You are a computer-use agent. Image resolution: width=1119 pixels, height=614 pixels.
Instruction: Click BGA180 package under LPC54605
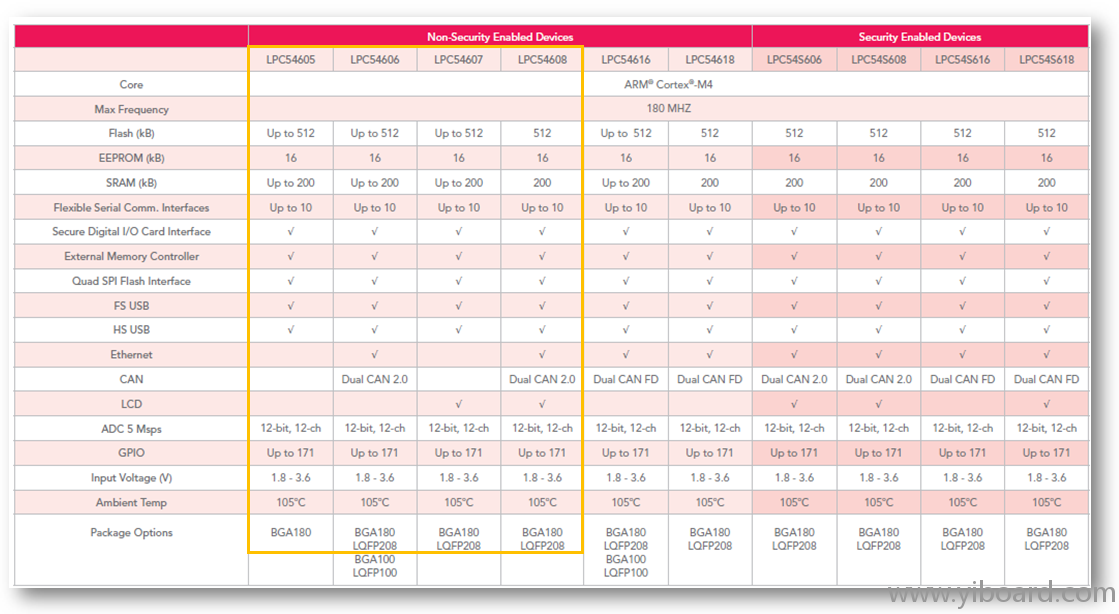pyautogui.click(x=290, y=533)
